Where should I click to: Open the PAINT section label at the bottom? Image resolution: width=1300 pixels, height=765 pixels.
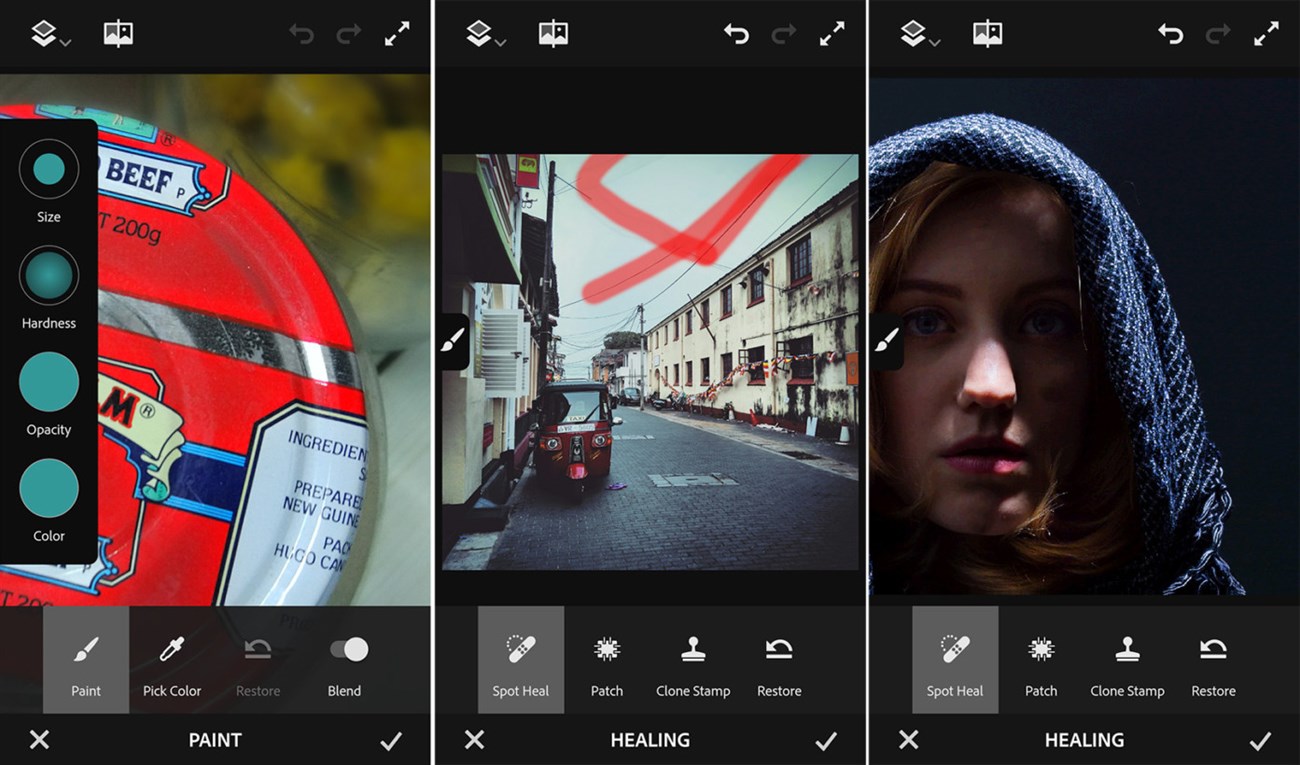pyautogui.click(x=215, y=740)
